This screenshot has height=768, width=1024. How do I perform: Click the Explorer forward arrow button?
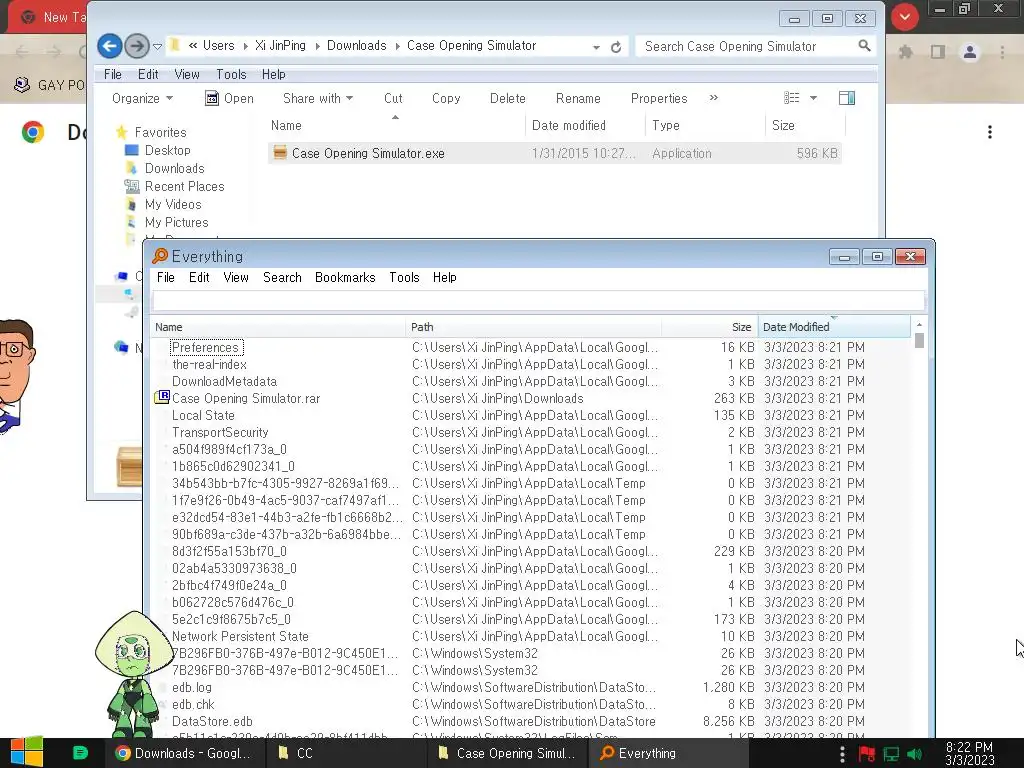(x=136, y=46)
